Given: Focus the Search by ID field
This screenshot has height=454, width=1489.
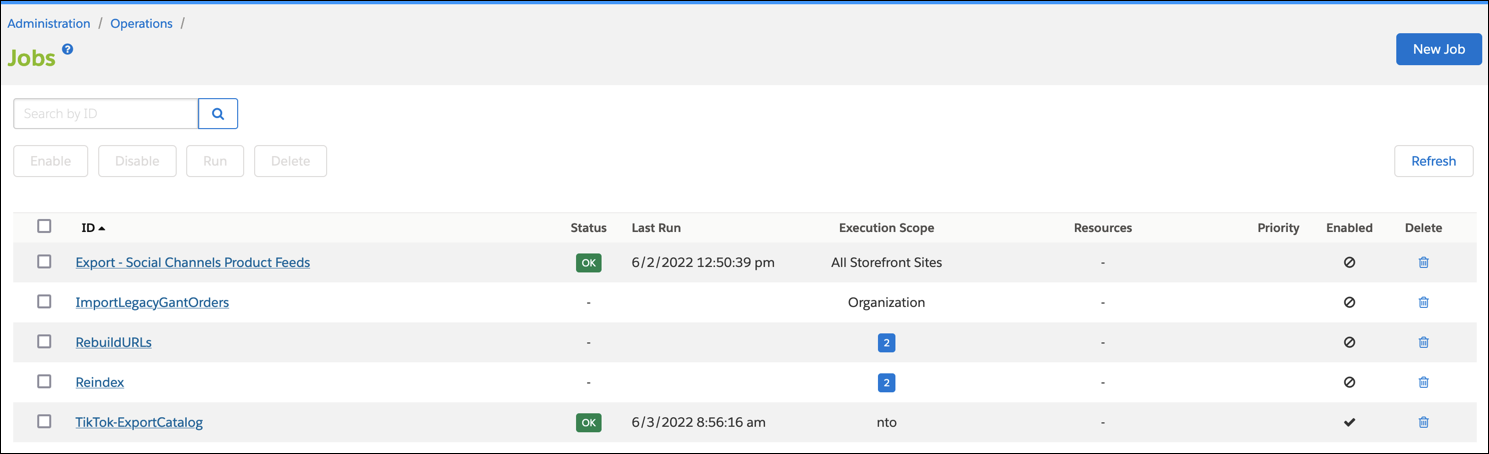Looking at the screenshot, I should [x=106, y=114].
